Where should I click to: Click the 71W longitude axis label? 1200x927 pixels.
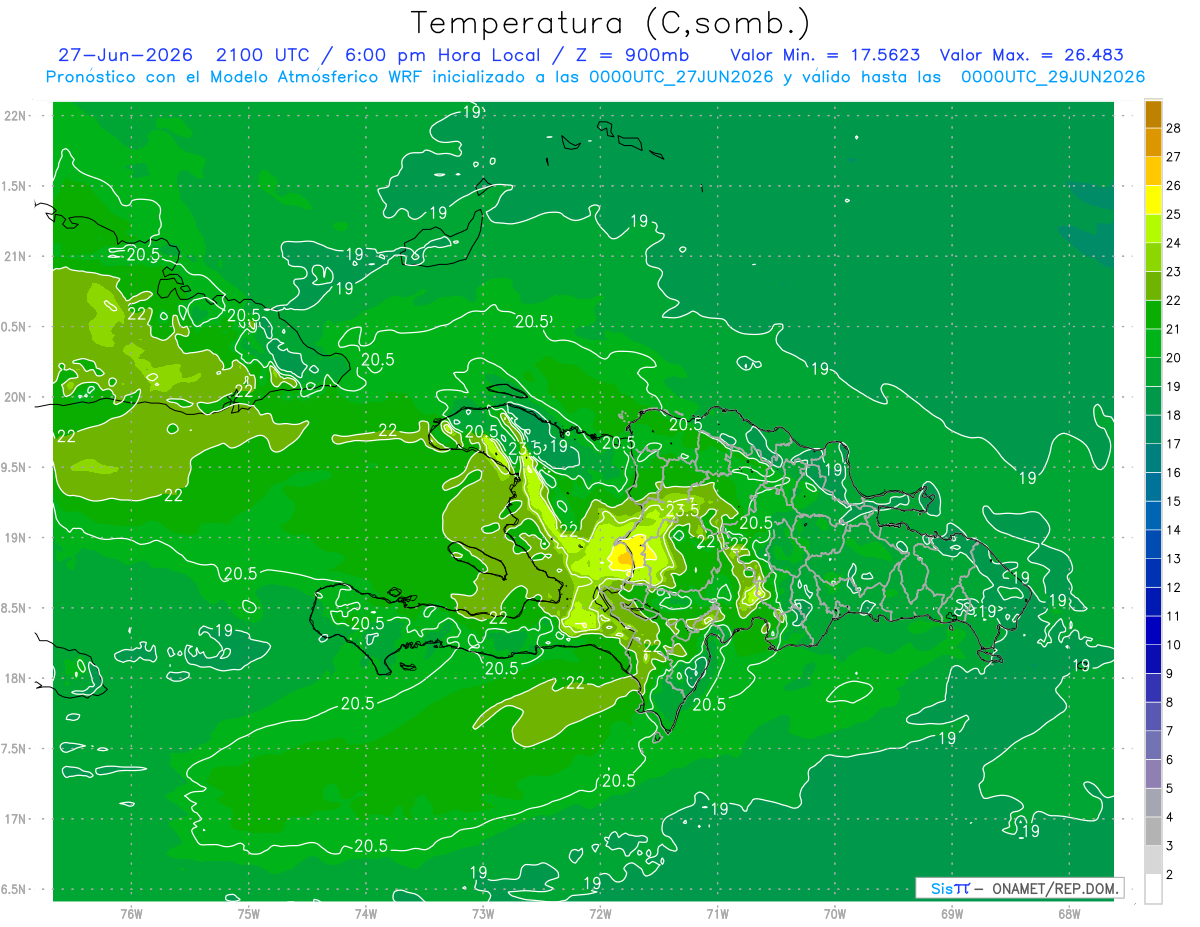[717, 914]
